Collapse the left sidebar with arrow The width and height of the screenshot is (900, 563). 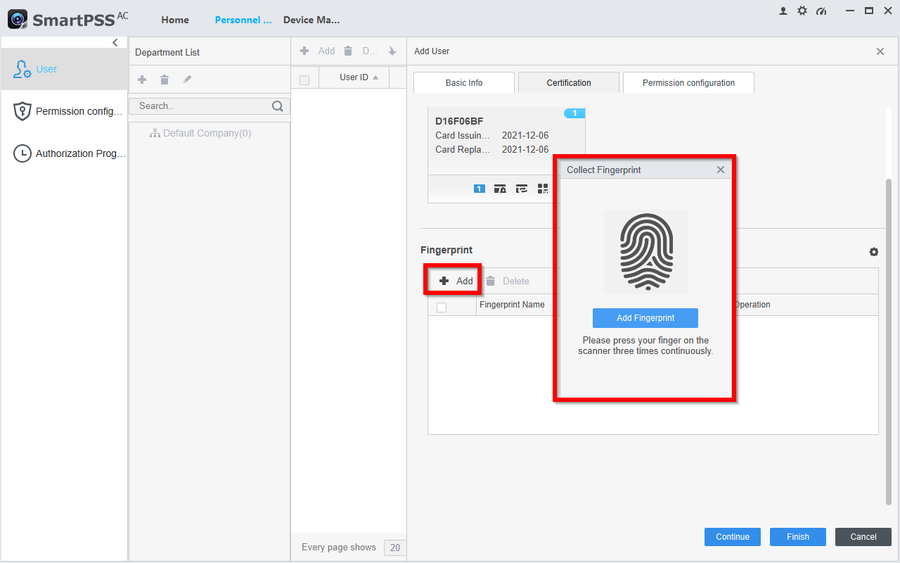[115, 42]
